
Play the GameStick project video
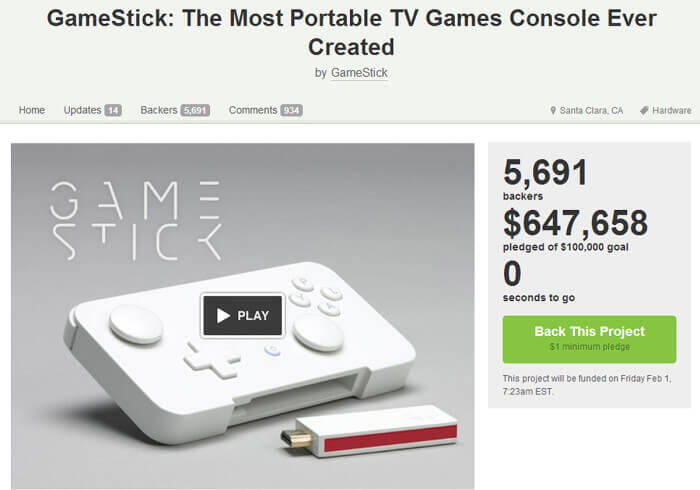tap(242, 315)
